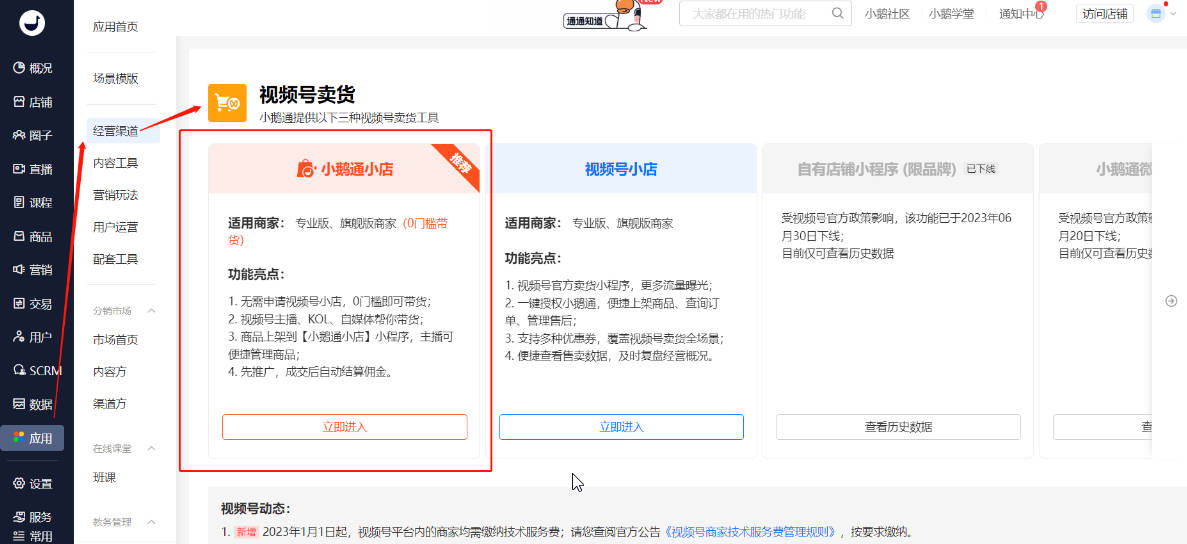Image resolution: width=1187 pixels, height=544 pixels.
Task: Open 渠道方 under 分销市场
Action: [x=109, y=403]
